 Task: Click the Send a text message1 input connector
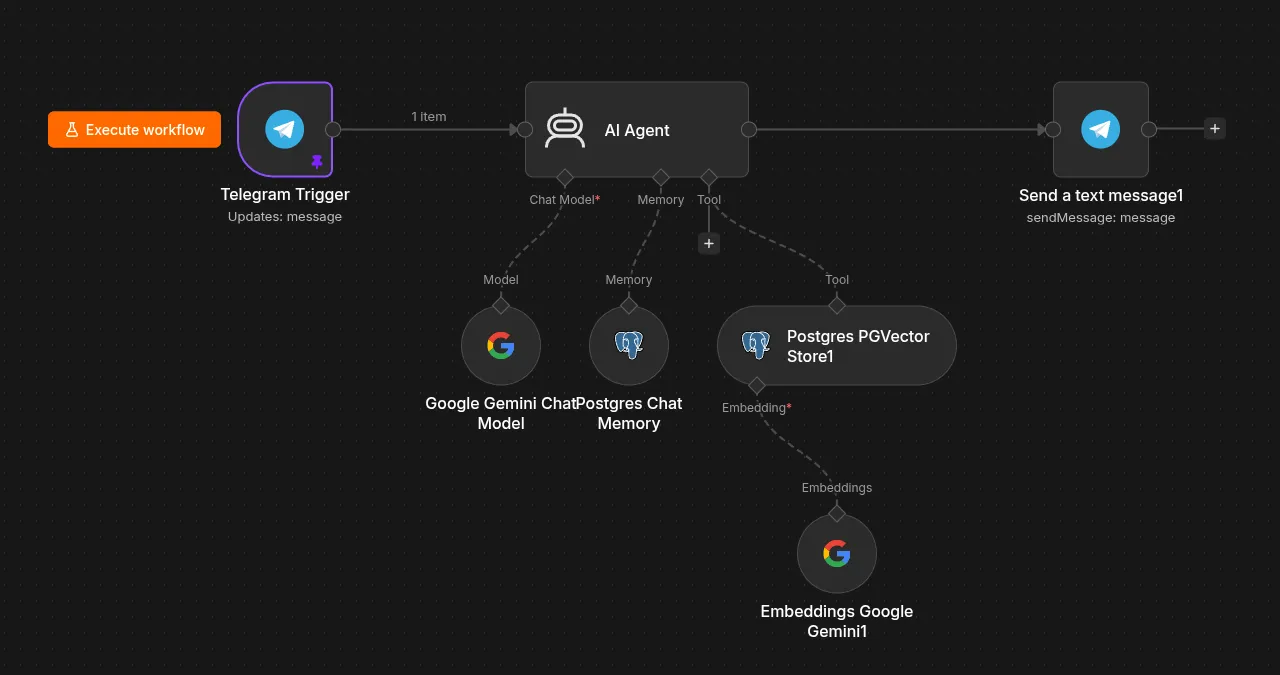1053,129
